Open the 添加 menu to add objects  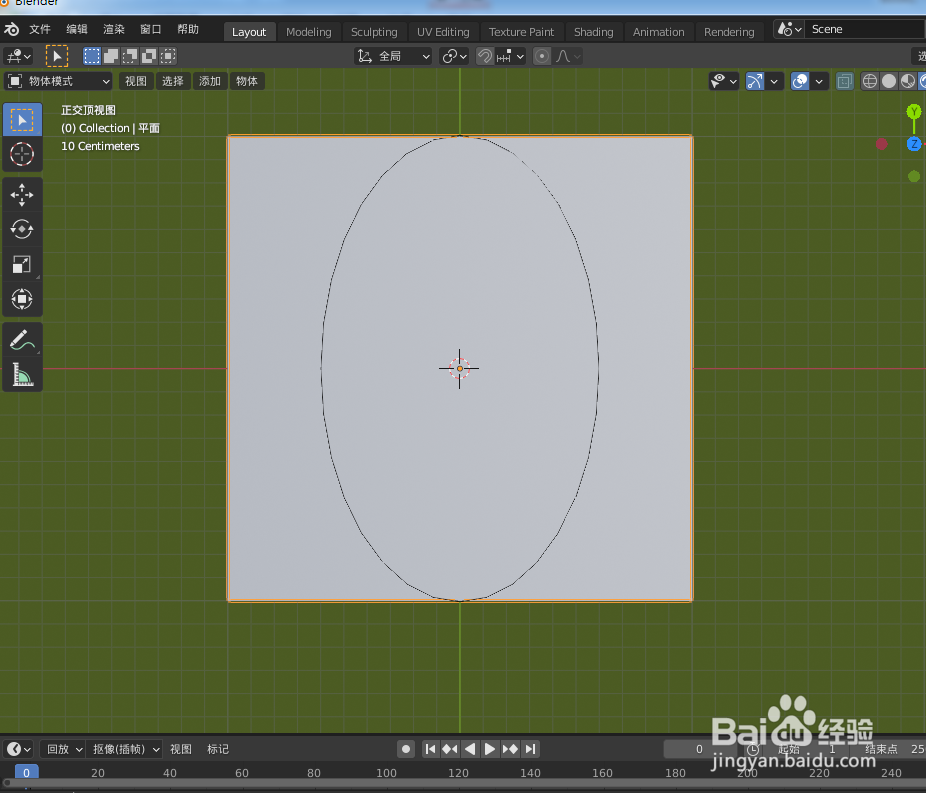(210, 81)
